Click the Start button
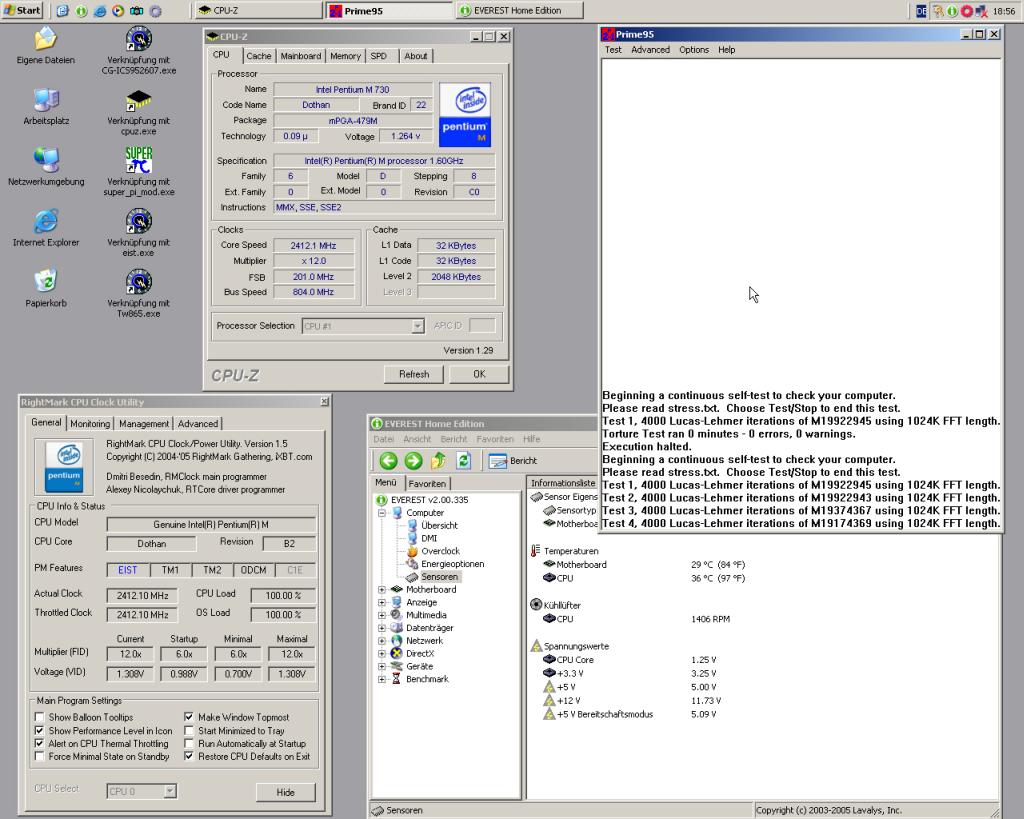This screenshot has height=819, width=1024. point(22,10)
